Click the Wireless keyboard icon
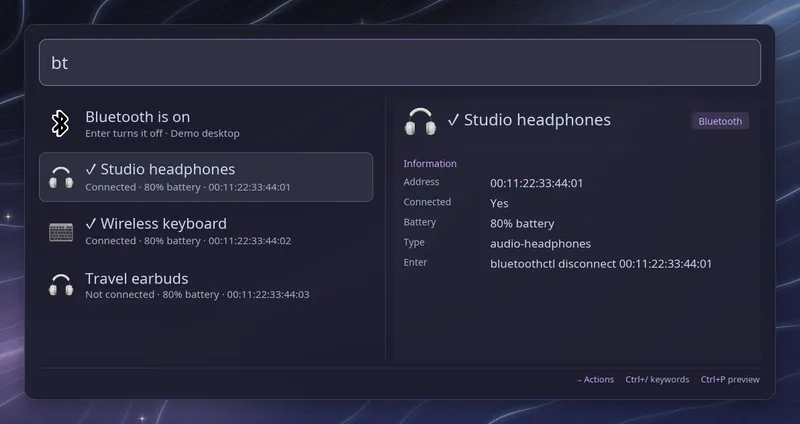 click(x=61, y=232)
